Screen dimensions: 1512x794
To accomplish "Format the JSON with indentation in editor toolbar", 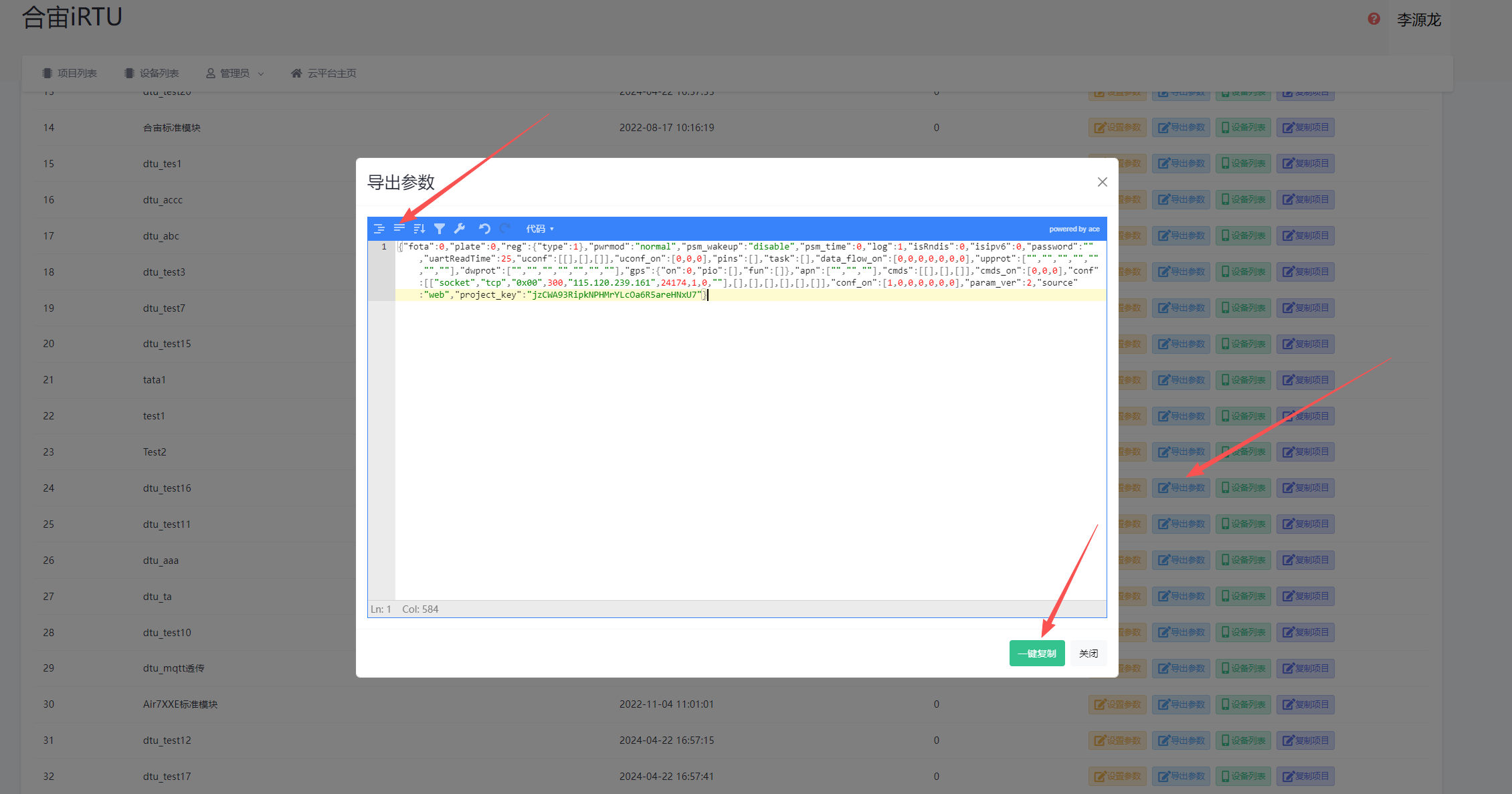I will [379, 229].
